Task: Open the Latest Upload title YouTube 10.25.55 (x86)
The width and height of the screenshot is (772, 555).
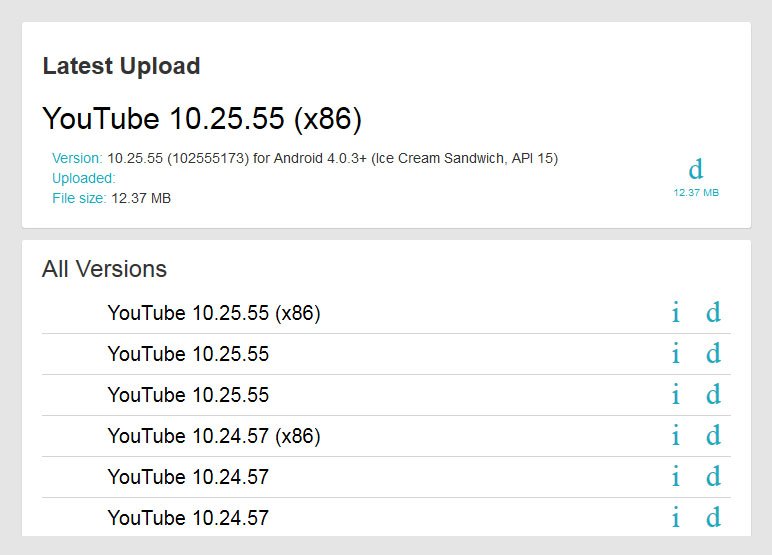Action: tap(201, 119)
